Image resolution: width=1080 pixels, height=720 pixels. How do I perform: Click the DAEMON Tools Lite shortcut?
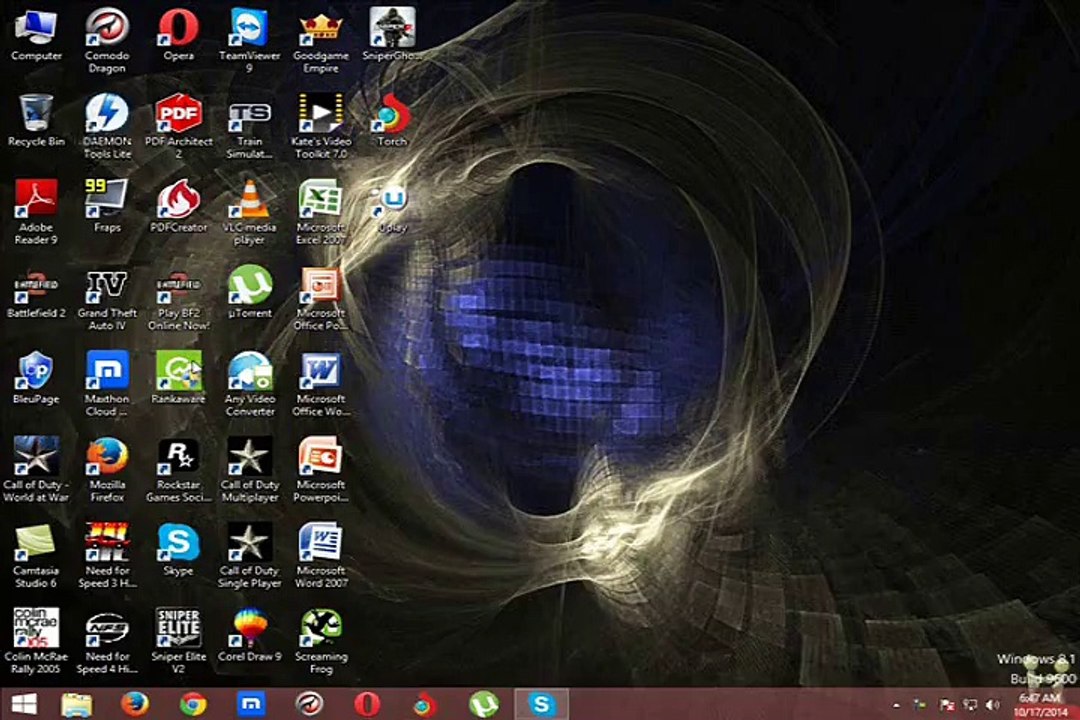pyautogui.click(x=107, y=127)
